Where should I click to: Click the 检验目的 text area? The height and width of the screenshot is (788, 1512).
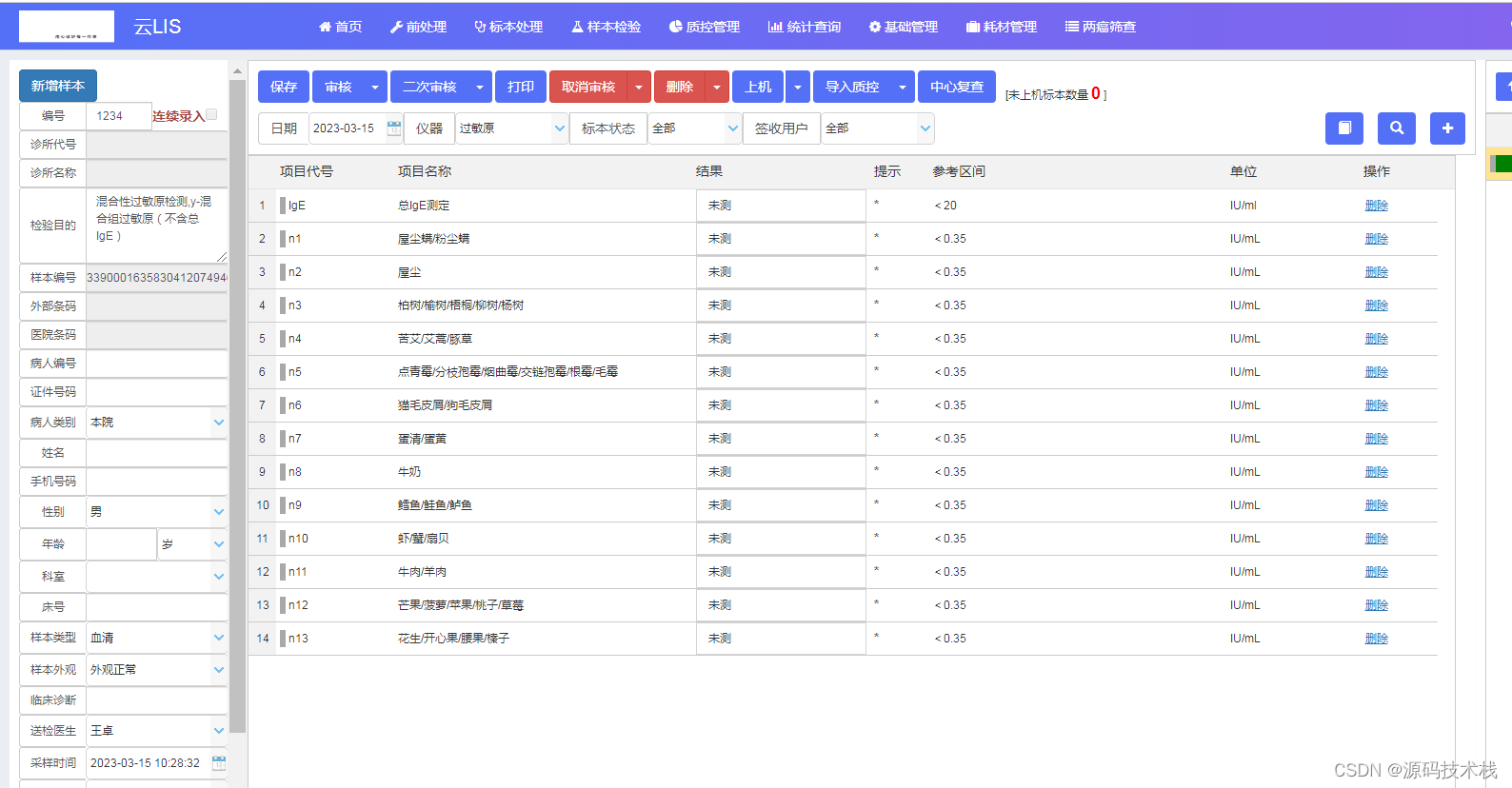point(157,226)
